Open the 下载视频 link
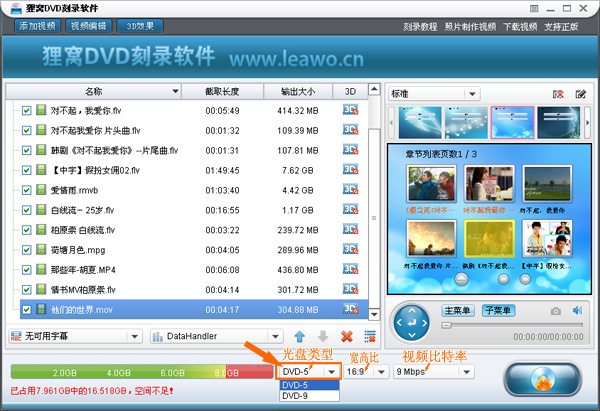 (520, 27)
